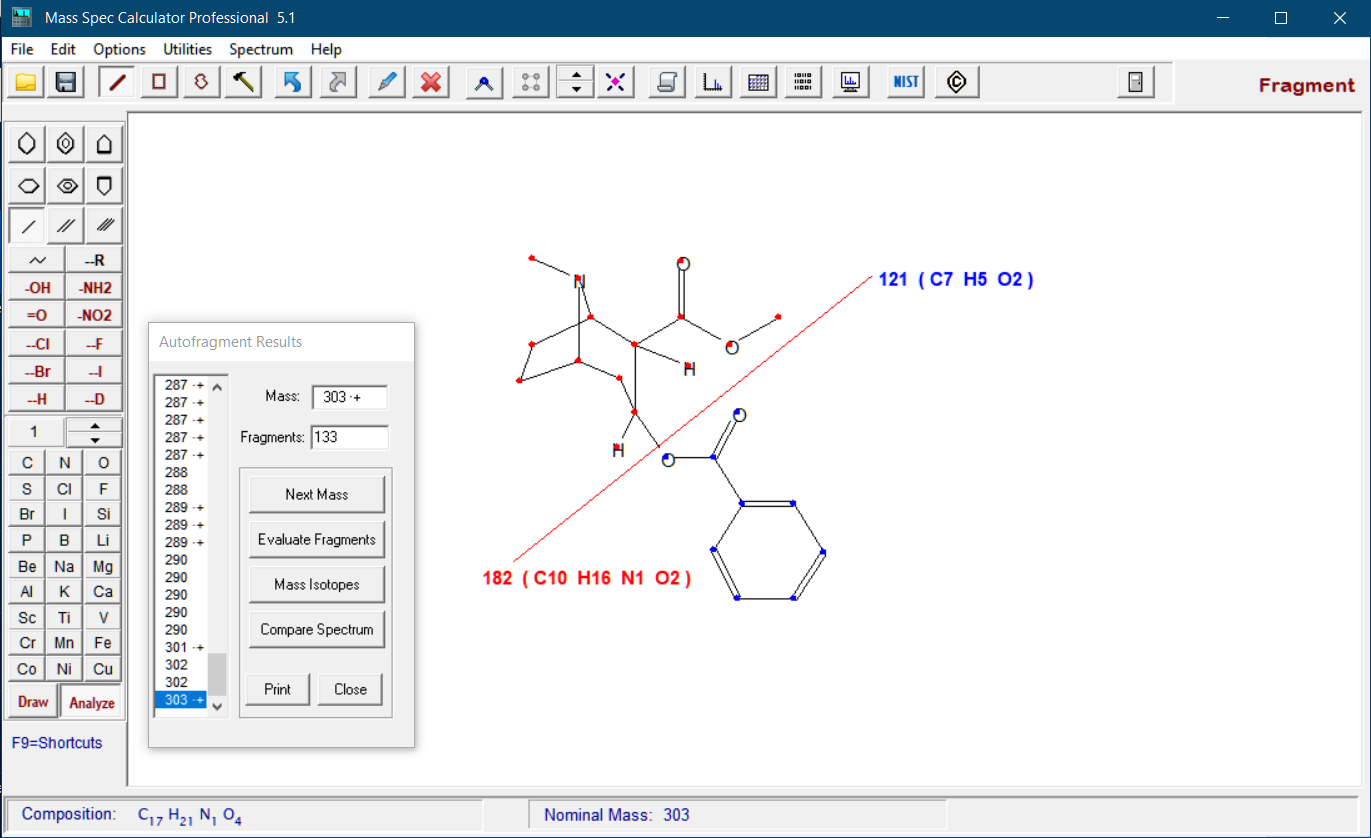Insert the flat benzene ring template
The height and width of the screenshot is (838, 1371).
(x=66, y=186)
